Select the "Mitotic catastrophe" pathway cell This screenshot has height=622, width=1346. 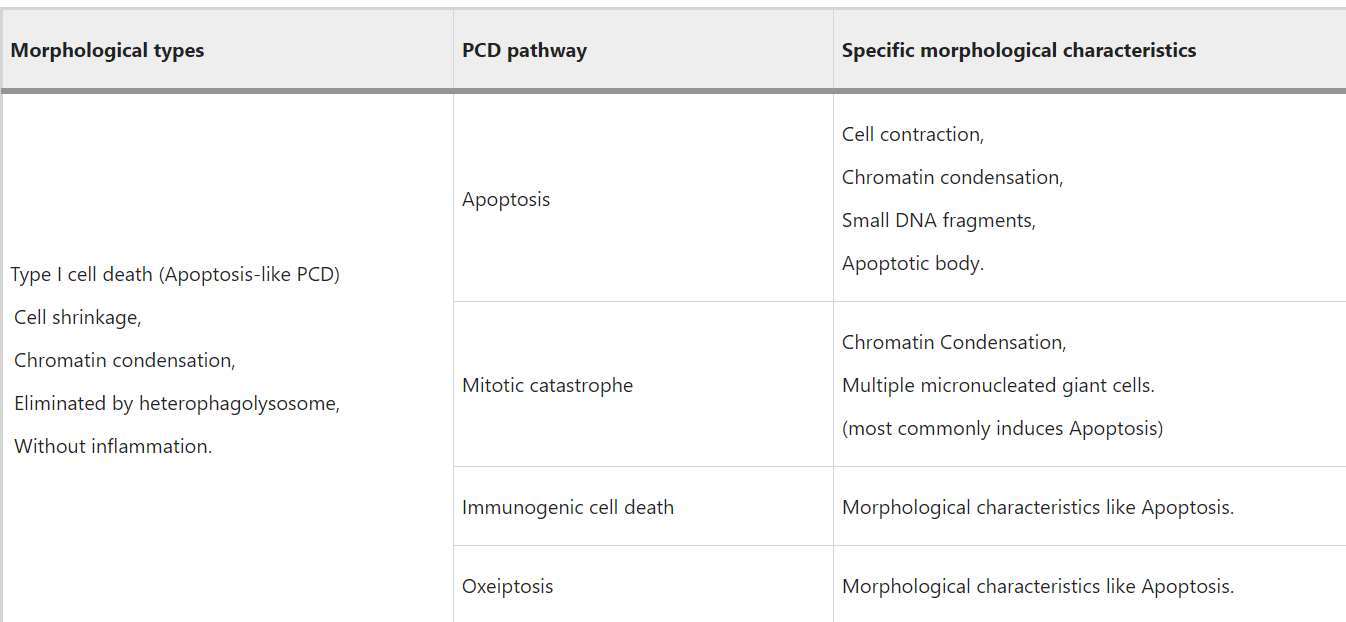547,386
